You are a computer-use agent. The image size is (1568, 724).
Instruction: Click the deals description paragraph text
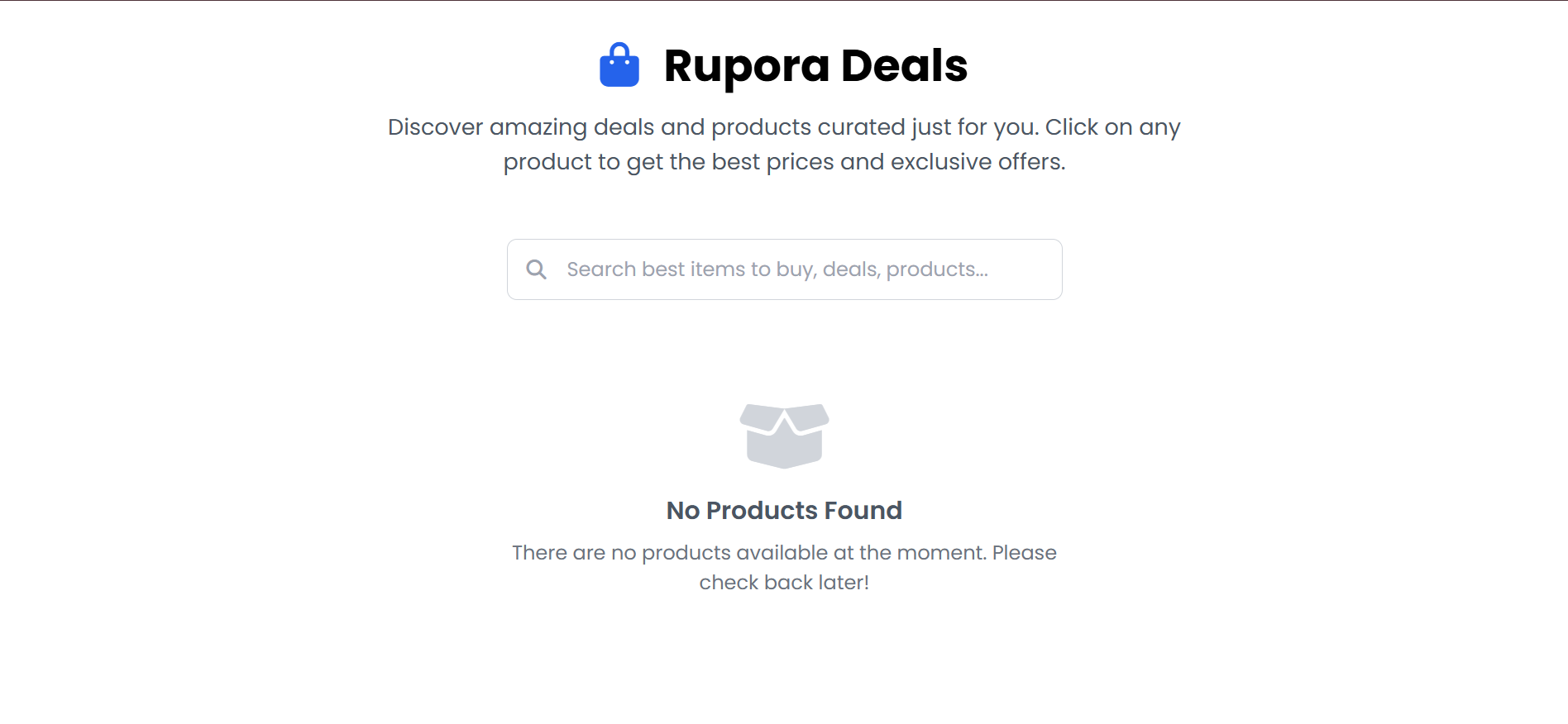[x=784, y=144]
